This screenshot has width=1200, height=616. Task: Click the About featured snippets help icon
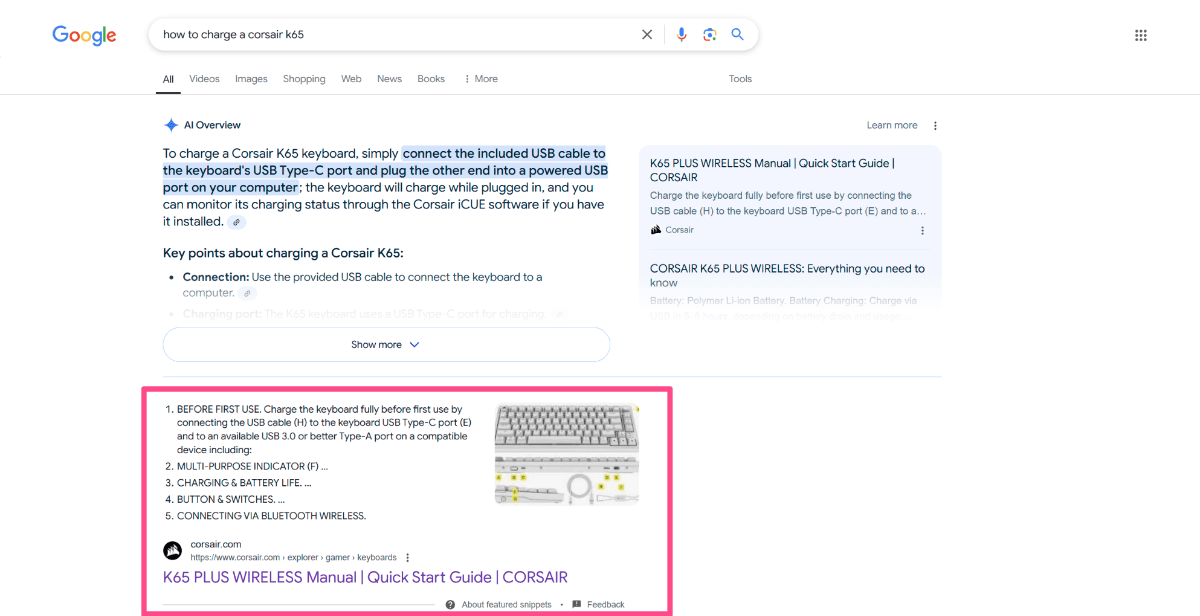450,605
